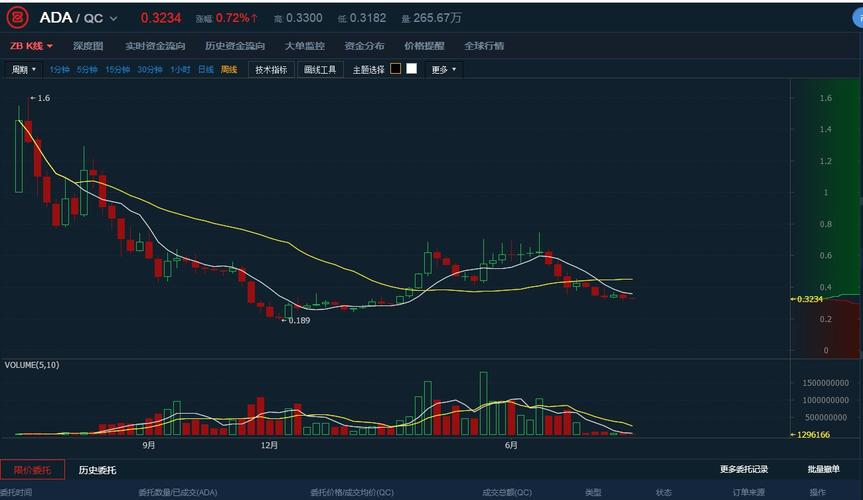Click the 1.4 price axis label
Viewport: 863px width, 500px height.
(x=825, y=129)
